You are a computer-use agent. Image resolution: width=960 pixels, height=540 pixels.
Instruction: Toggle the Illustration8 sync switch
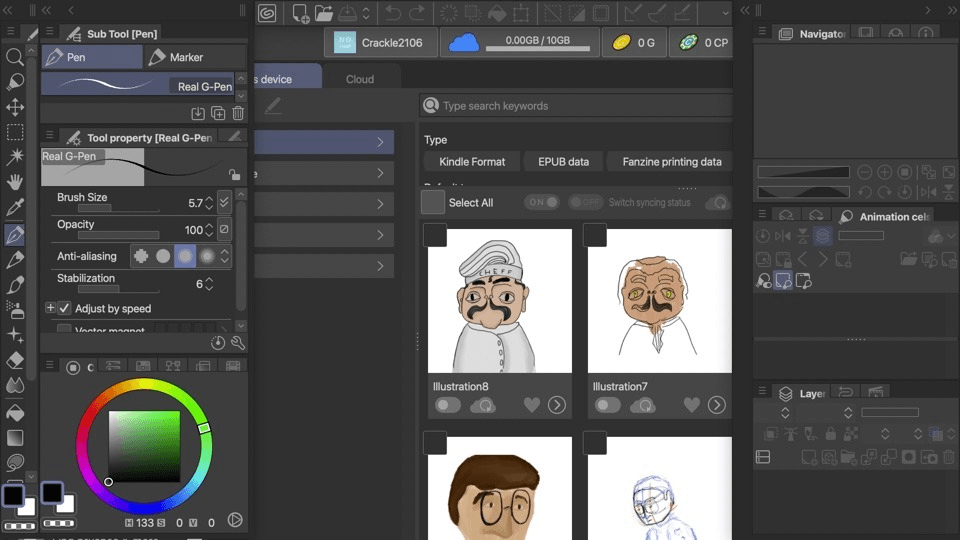pyautogui.click(x=448, y=405)
